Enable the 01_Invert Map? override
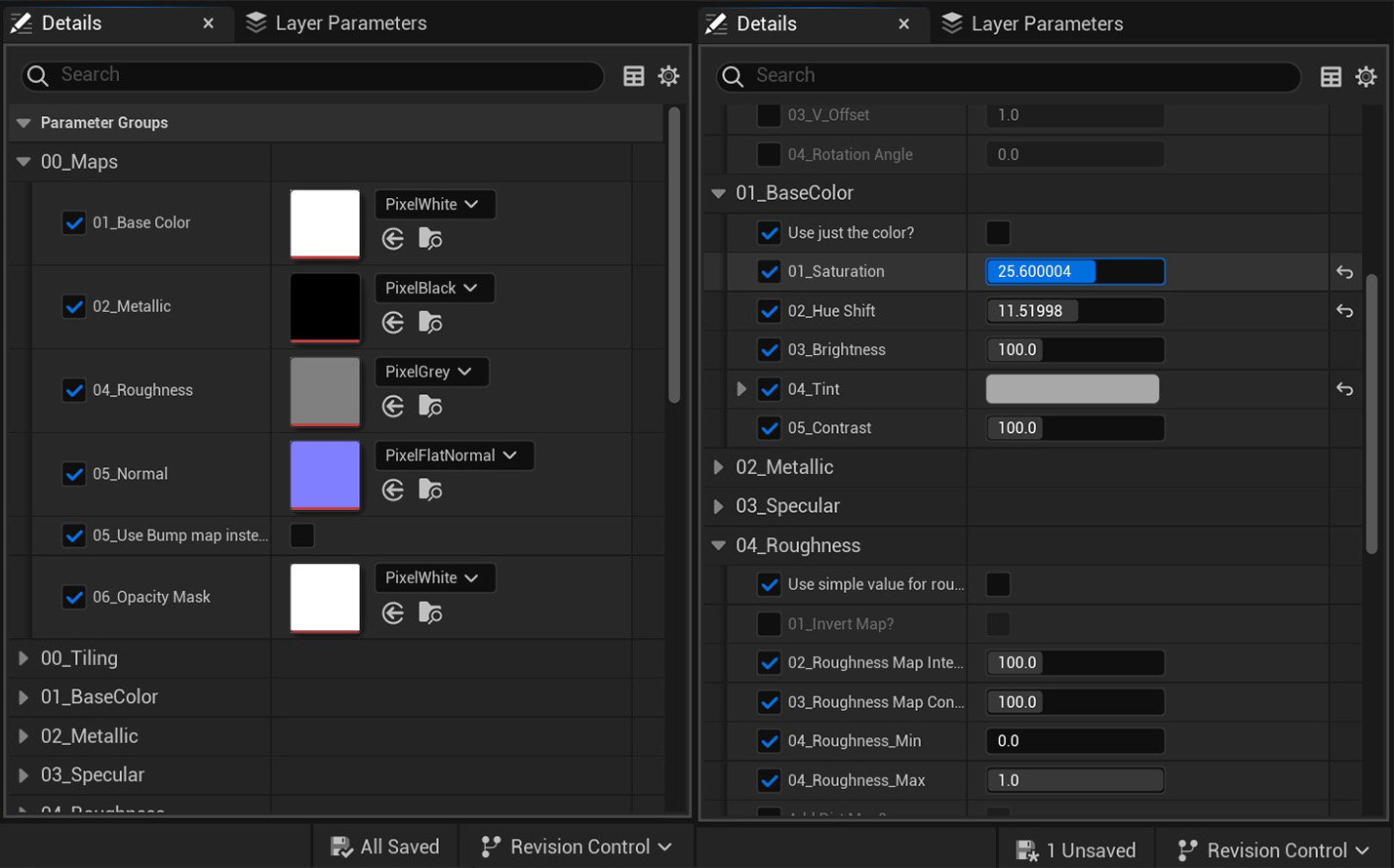The image size is (1395, 868). tap(770, 624)
